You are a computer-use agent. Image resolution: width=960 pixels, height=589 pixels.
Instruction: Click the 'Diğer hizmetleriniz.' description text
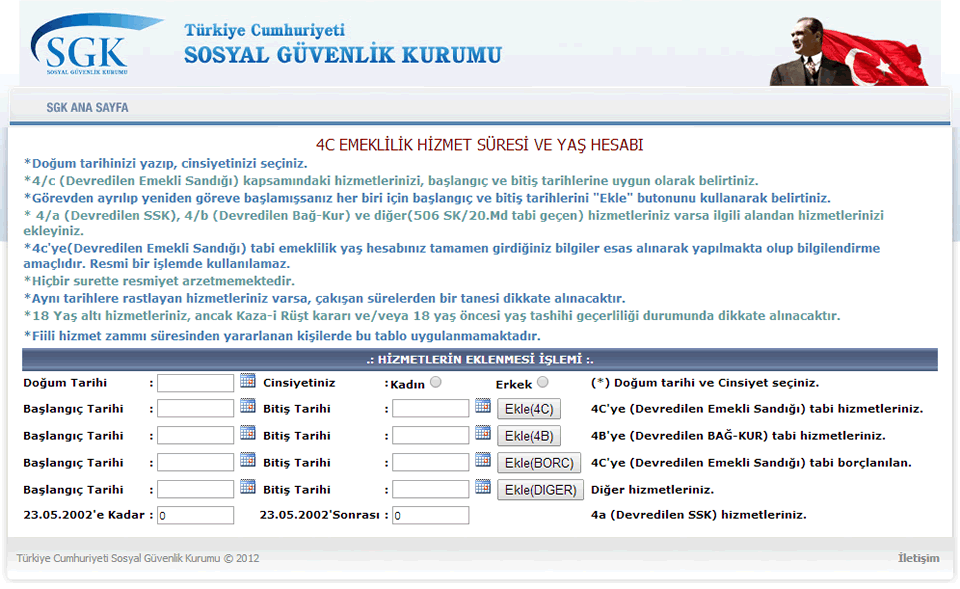pos(652,490)
